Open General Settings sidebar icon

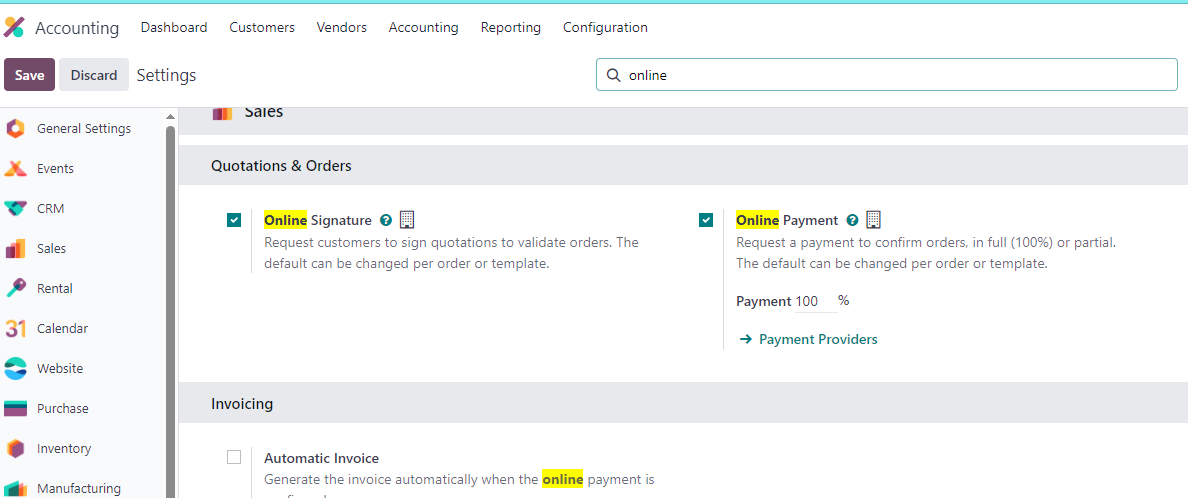click(x=15, y=129)
